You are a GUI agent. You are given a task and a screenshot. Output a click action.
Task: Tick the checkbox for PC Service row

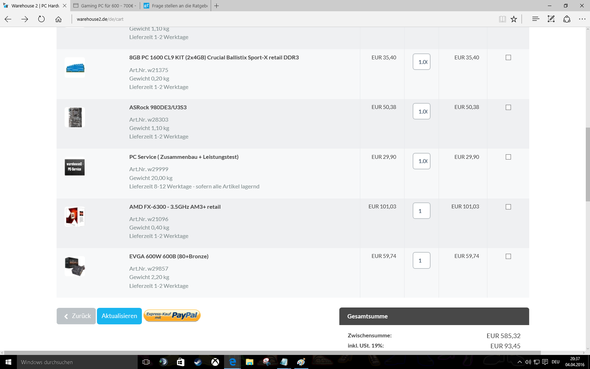point(508,157)
